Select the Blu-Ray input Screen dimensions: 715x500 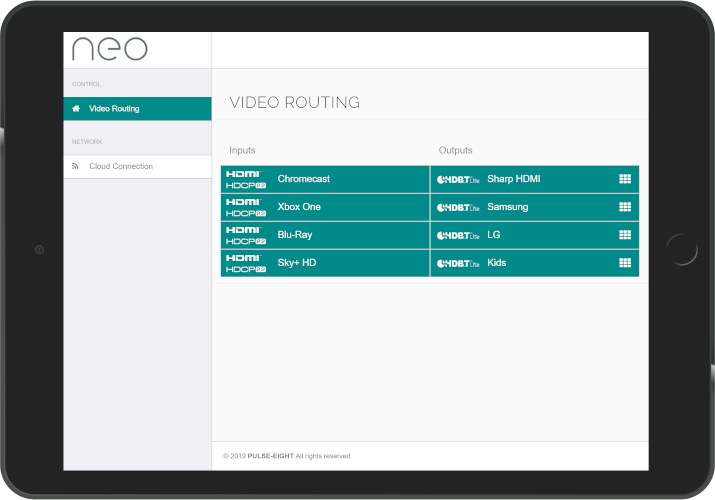(x=325, y=235)
